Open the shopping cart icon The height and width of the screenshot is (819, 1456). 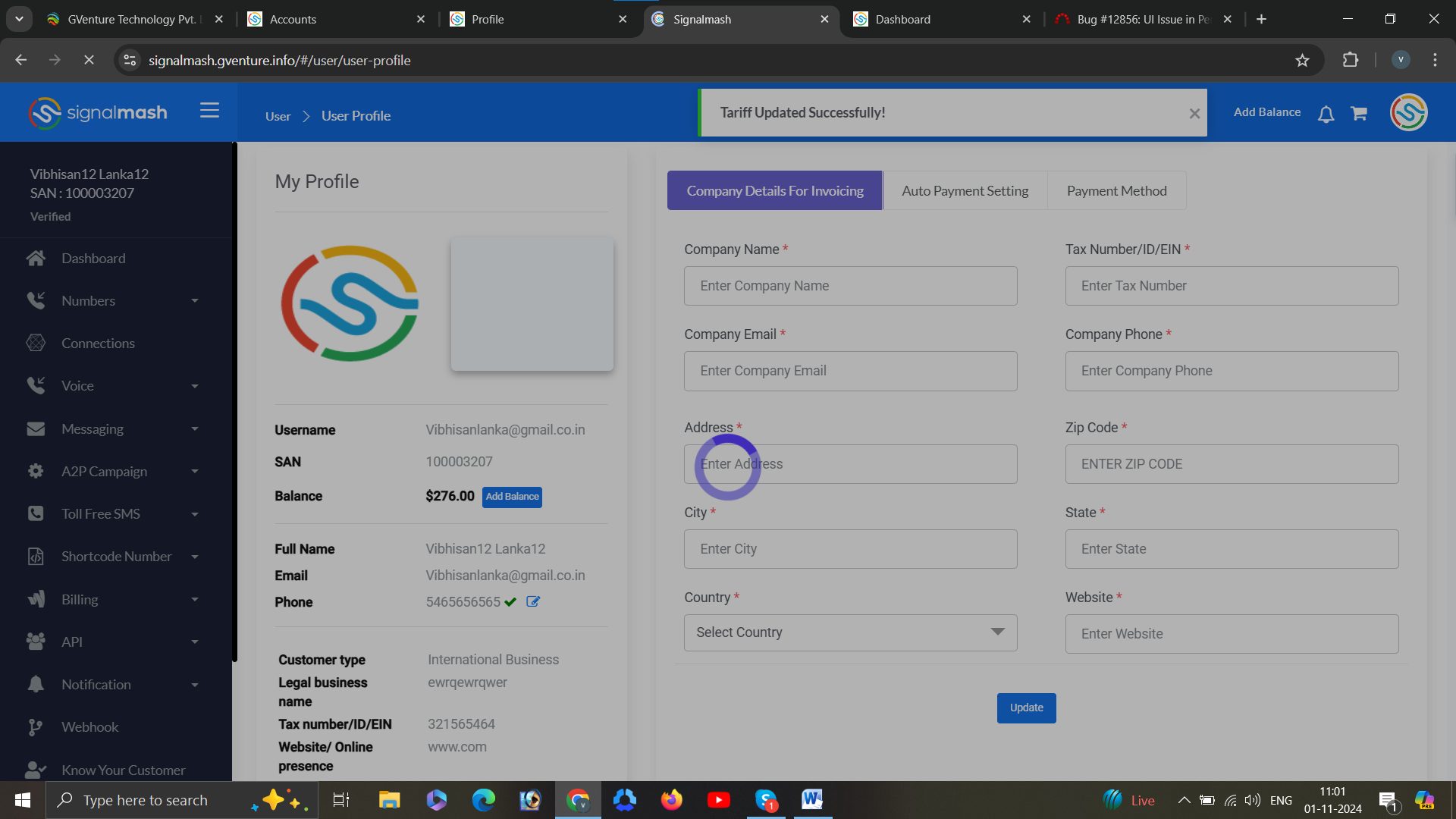[x=1359, y=114]
